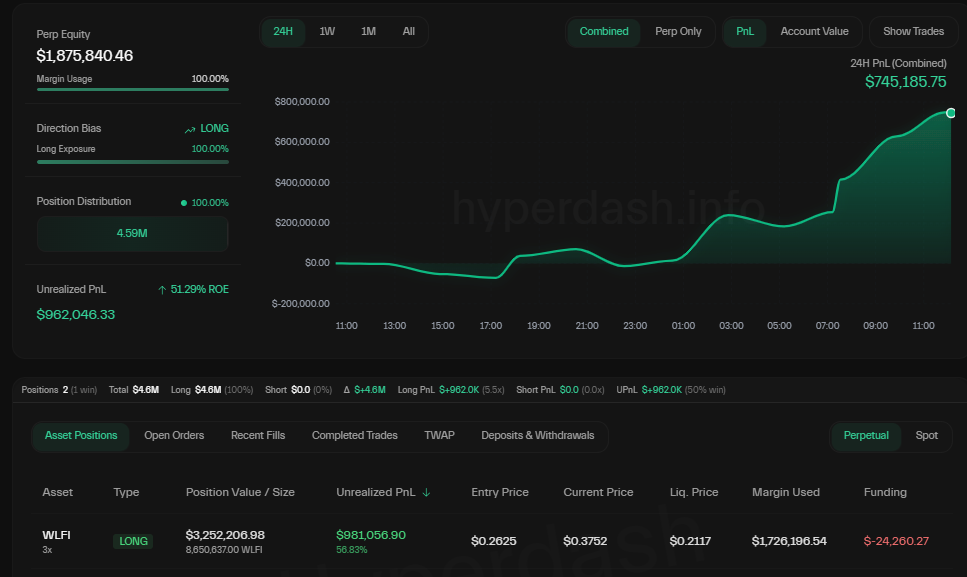
Task: Toggle chart to Perp Only view
Action: 678,32
